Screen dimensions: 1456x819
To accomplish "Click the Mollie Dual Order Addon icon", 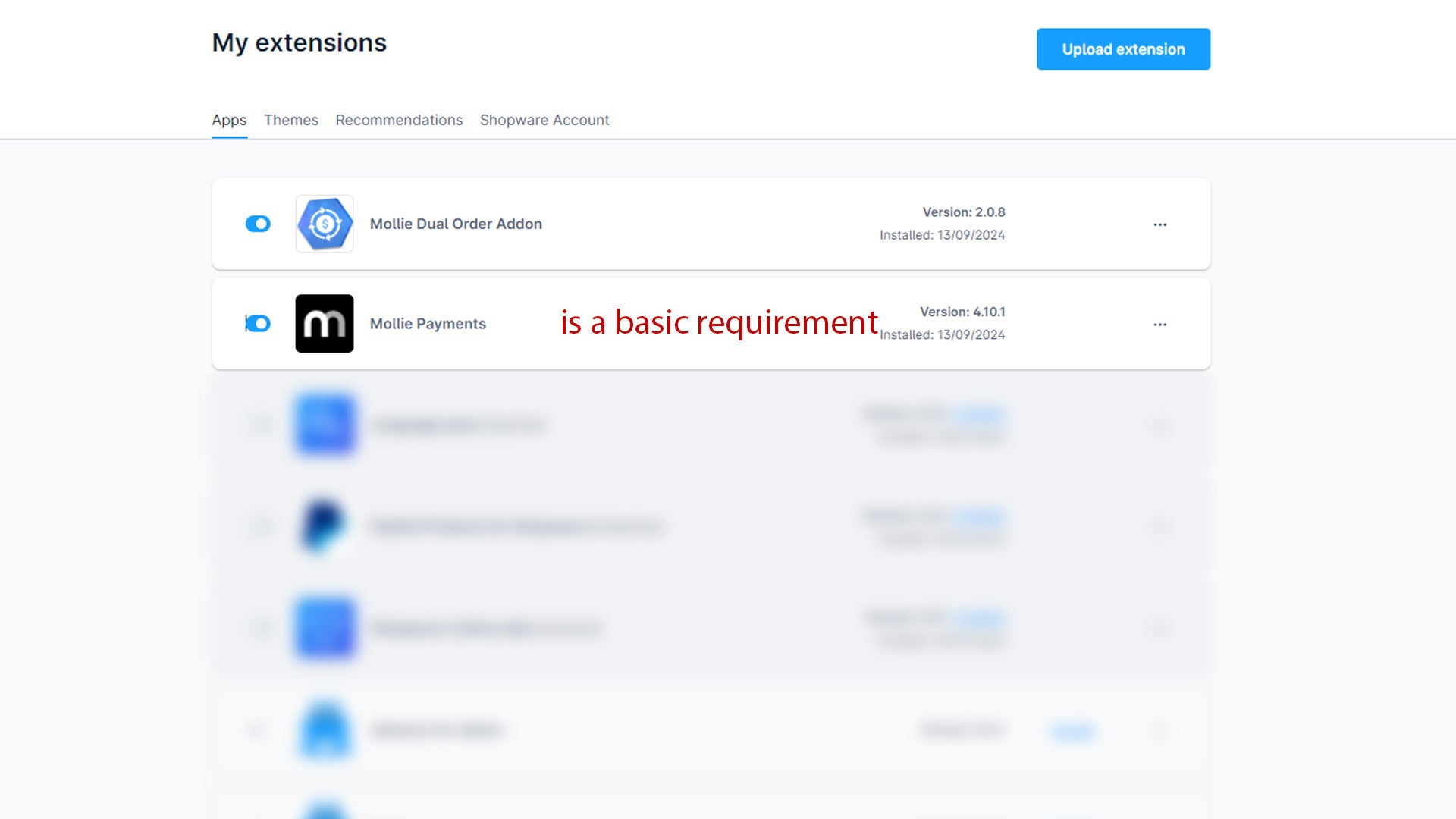I will click(325, 224).
